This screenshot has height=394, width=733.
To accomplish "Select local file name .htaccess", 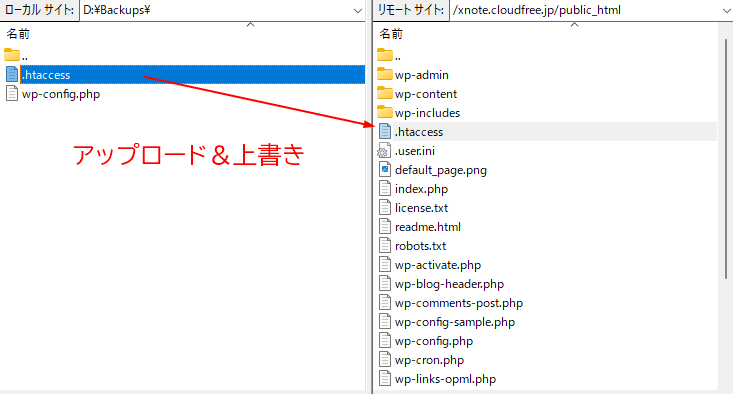I will coord(46,75).
